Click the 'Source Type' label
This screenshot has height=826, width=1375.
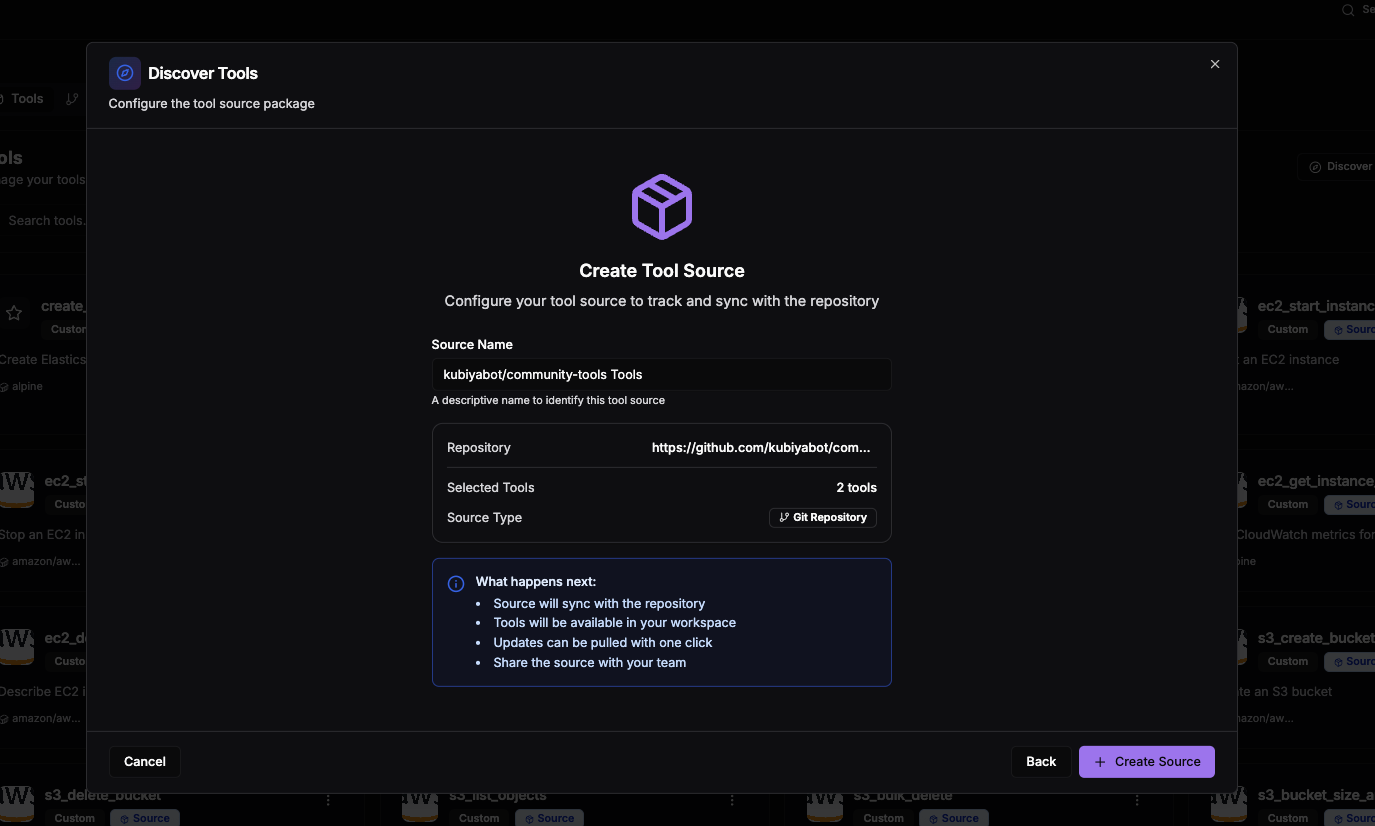pyautogui.click(x=484, y=518)
